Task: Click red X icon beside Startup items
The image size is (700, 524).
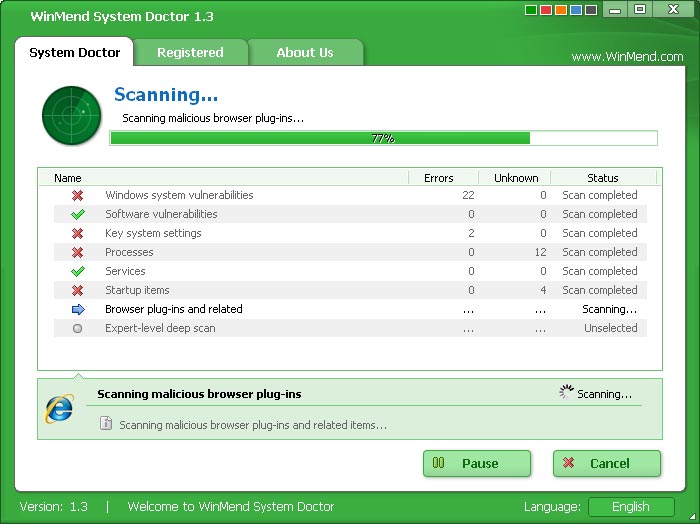Action: click(x=78, y=291)
